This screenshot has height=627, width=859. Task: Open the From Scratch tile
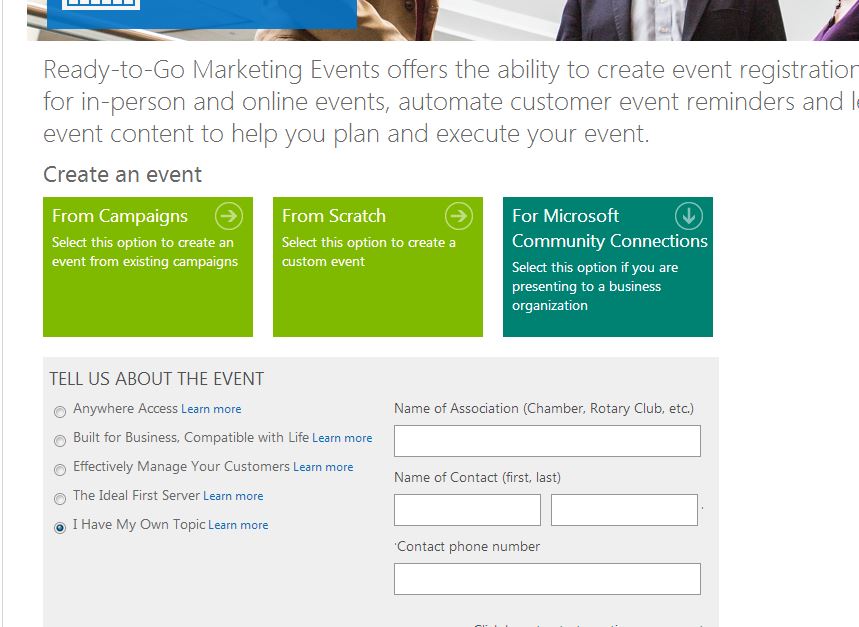click(378, 267)
